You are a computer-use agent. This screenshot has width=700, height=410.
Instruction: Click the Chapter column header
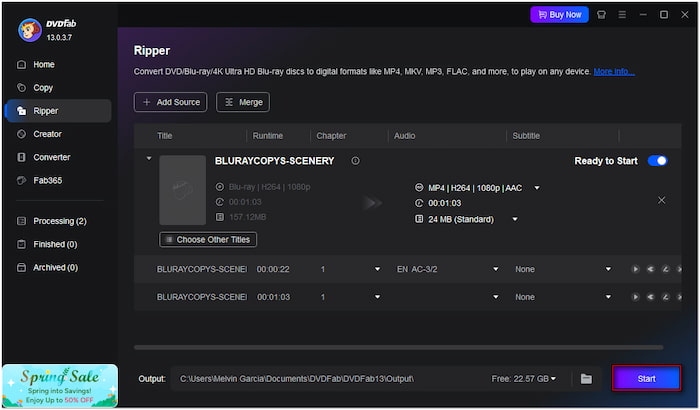331,136
